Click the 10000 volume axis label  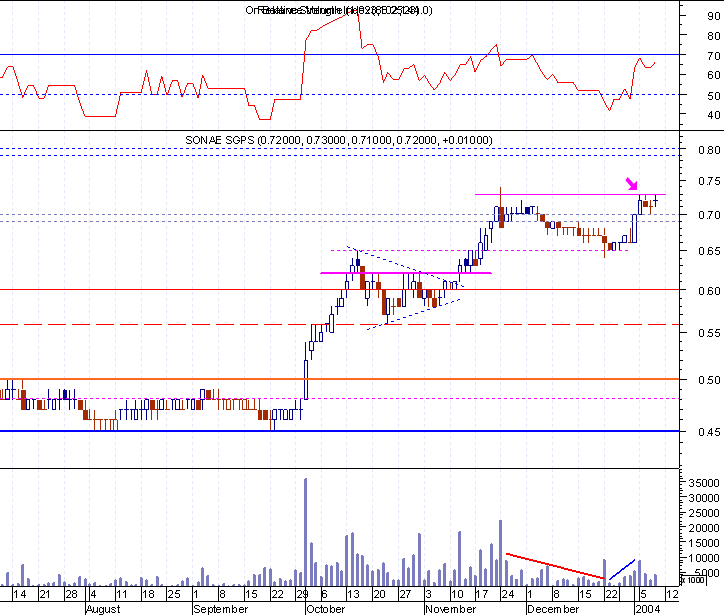tap(703, 558)
